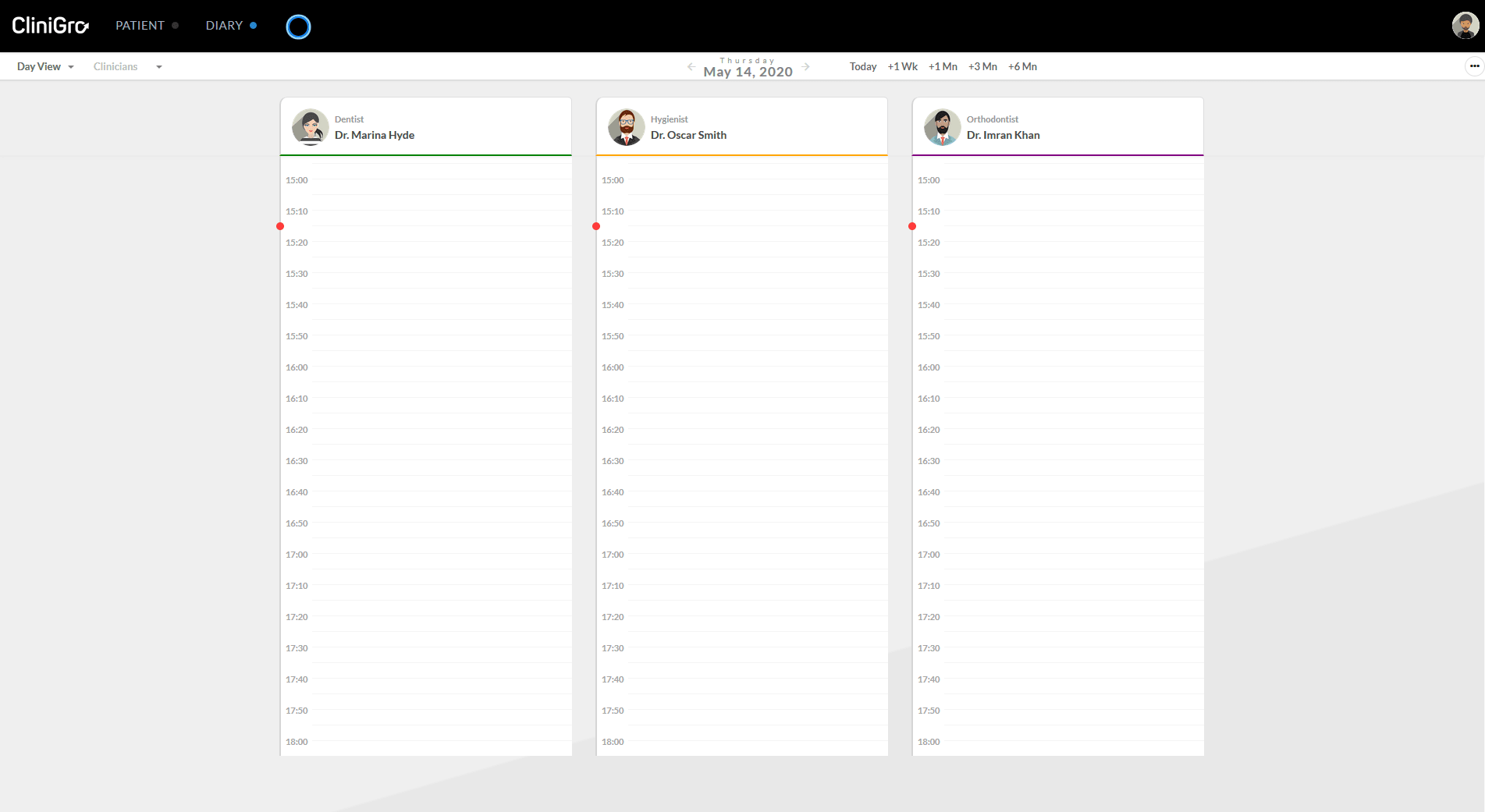1485x812 pixels.
Task: Click current time marker in Oscar Smith column
Action: pos(596,226)
